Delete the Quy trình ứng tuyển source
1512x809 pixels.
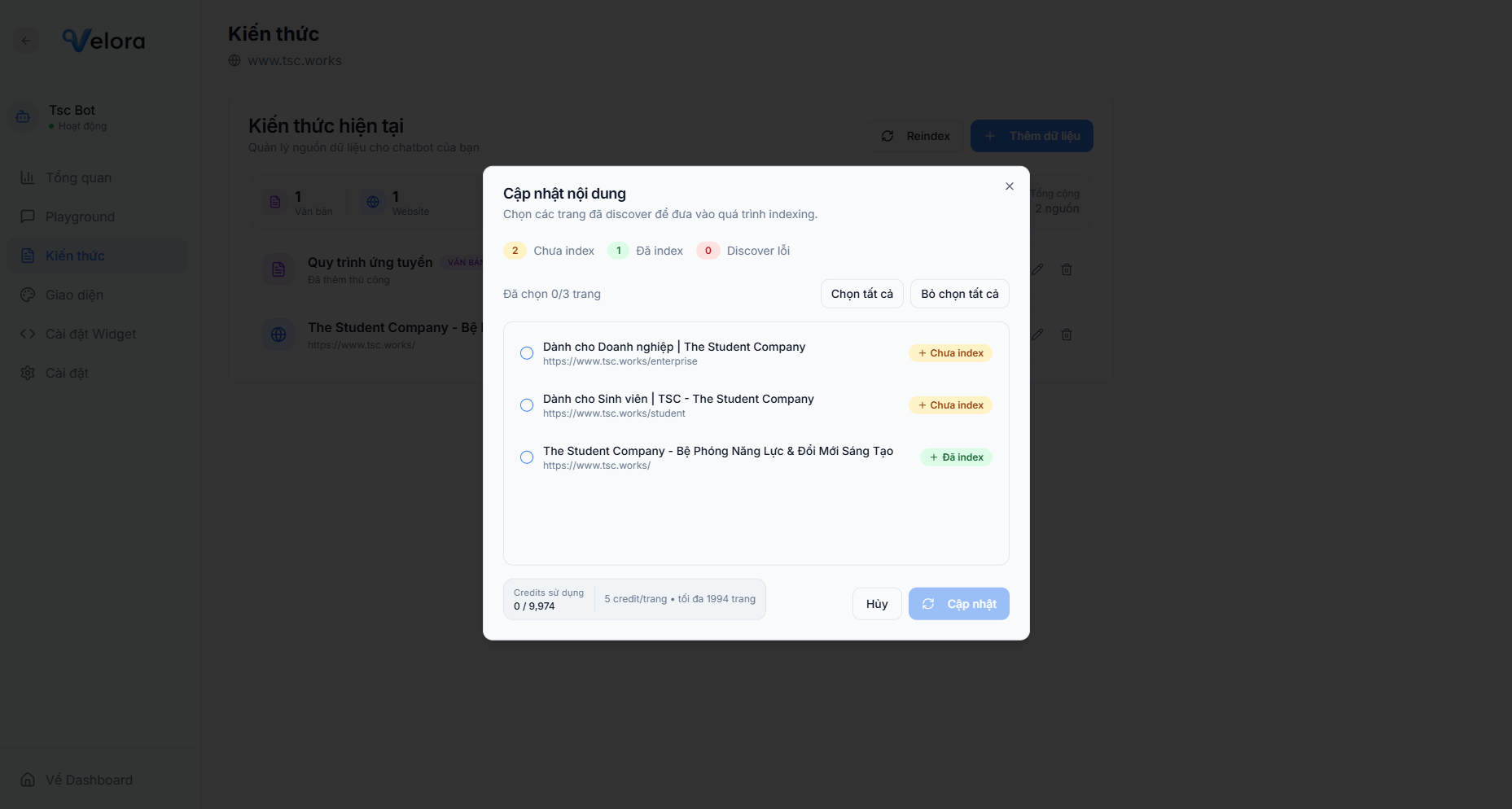(x=1067, y=269)
